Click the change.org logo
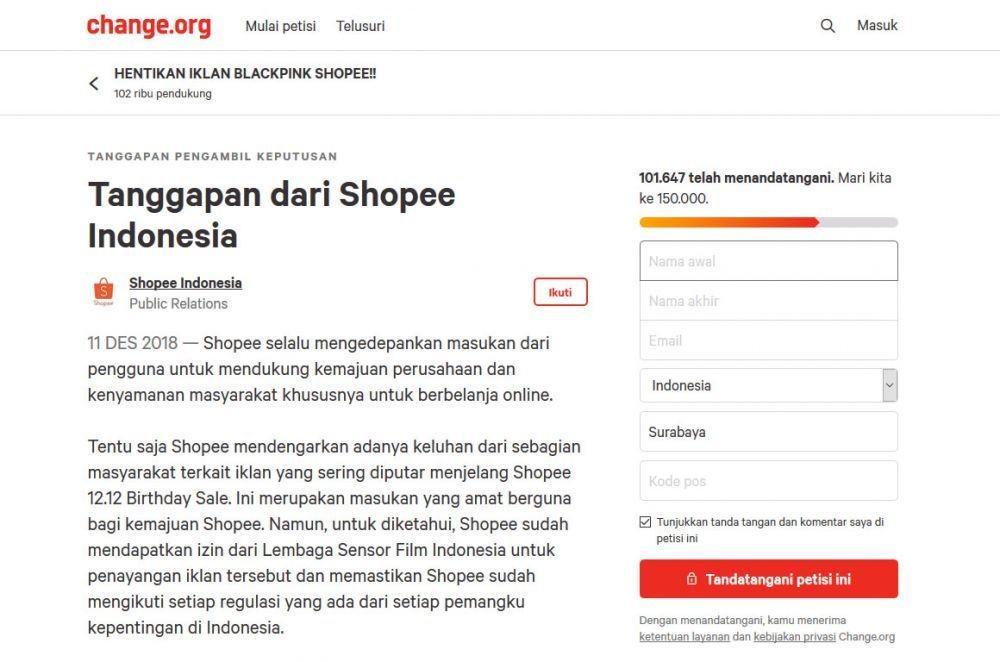Screen dimensions: 1000x662 tap(149, 26)
